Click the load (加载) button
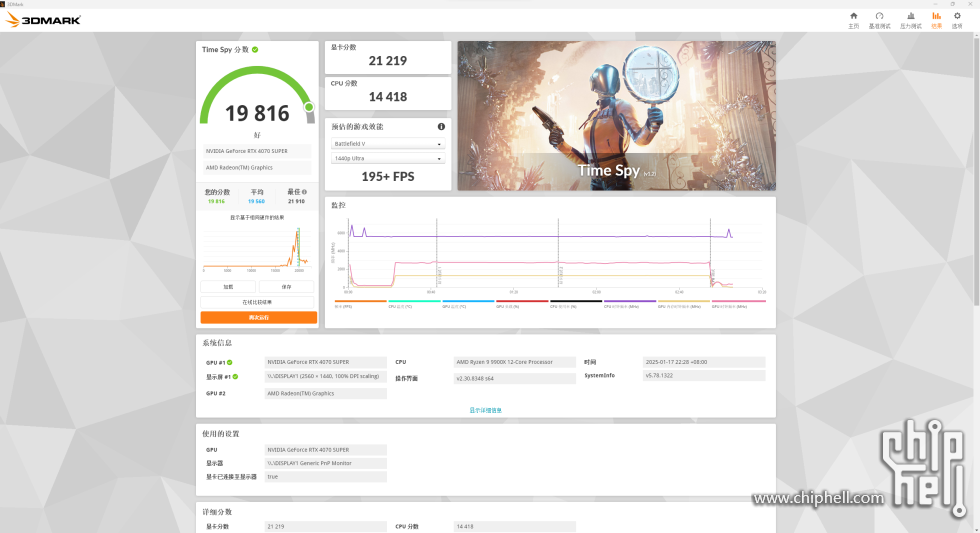Image resolution: width=980 pixels, height=533 pixels. click(228, 287)
